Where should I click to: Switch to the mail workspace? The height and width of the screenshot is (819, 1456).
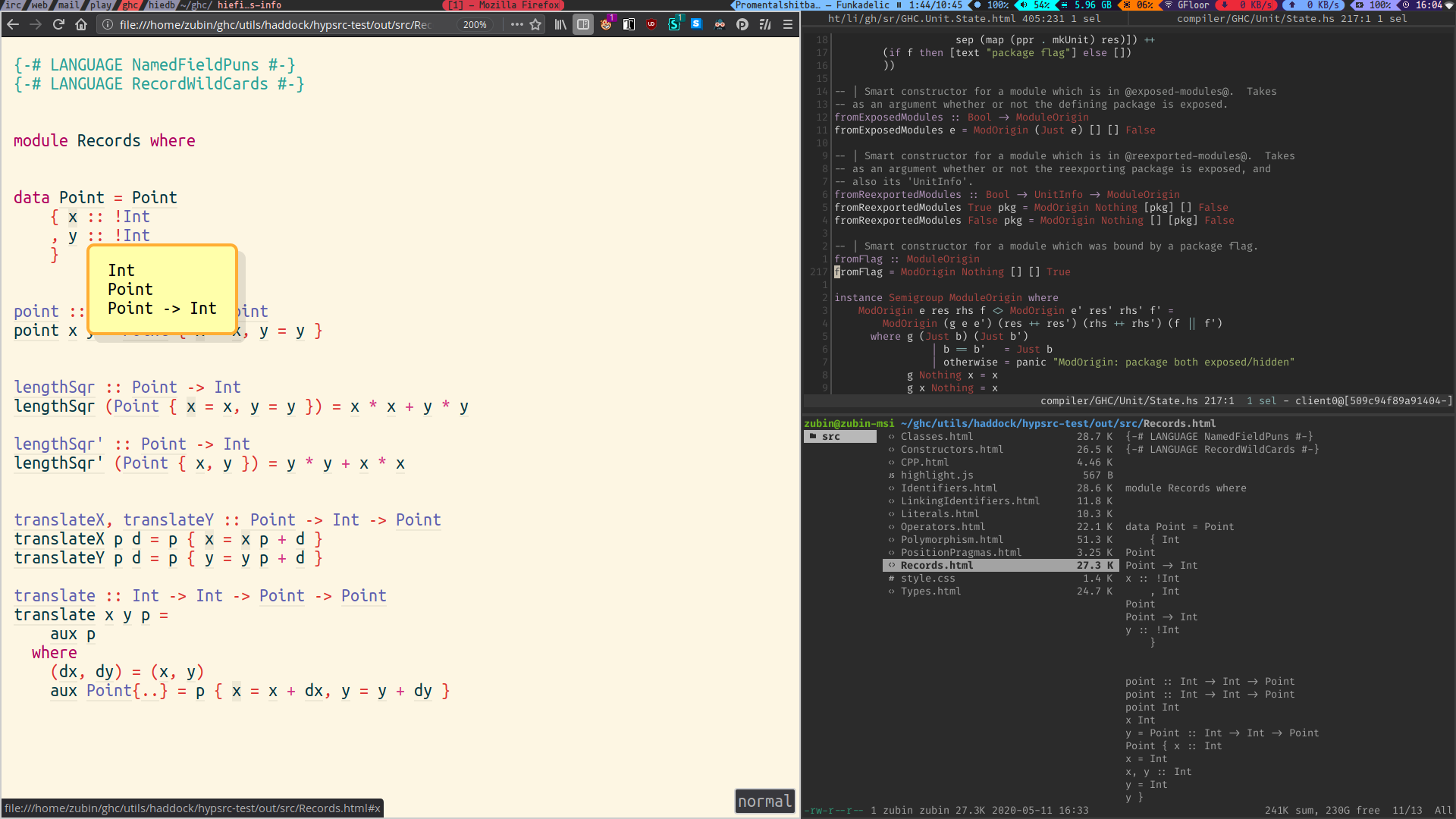(69, 5)
